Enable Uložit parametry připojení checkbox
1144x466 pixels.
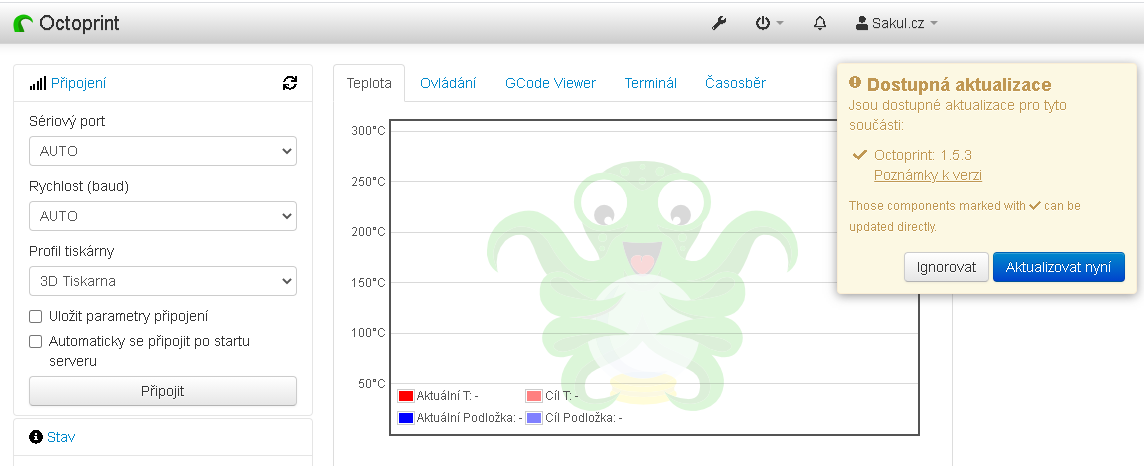[35, 317]
